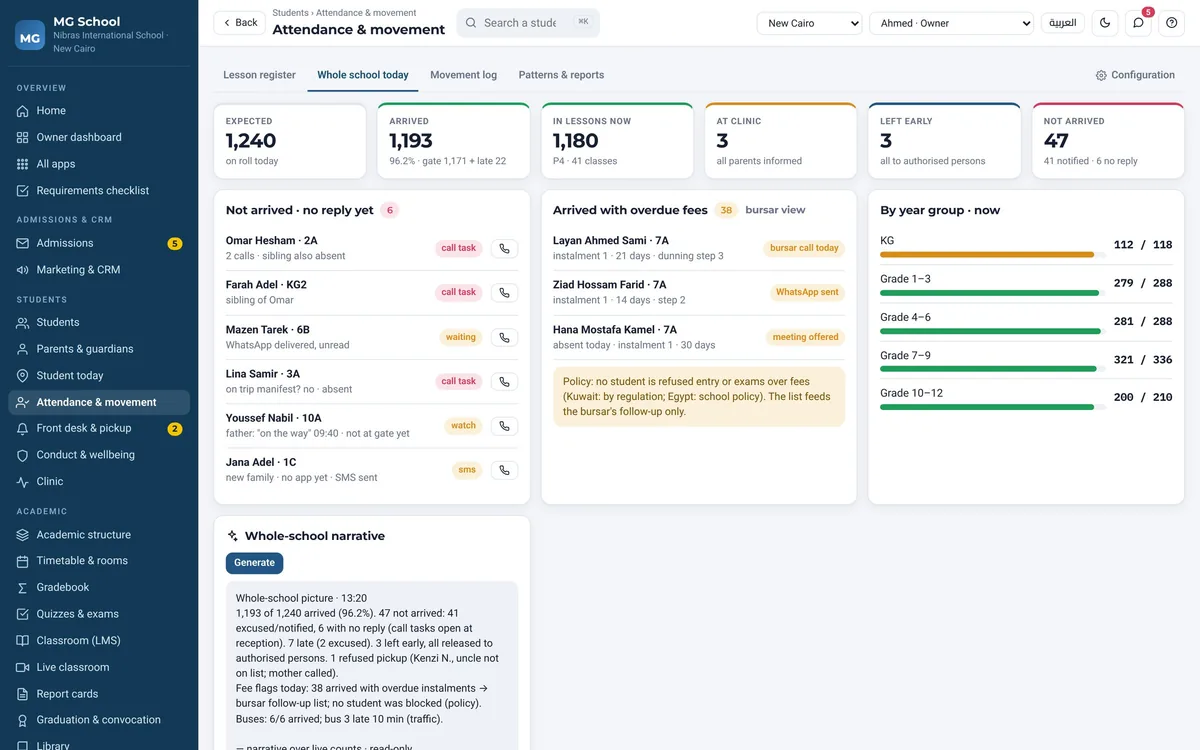Screen dimensions: 1200x750
Task: Generate the whole-school narrative
Action: pyautogui.click(x=254, y=563)
